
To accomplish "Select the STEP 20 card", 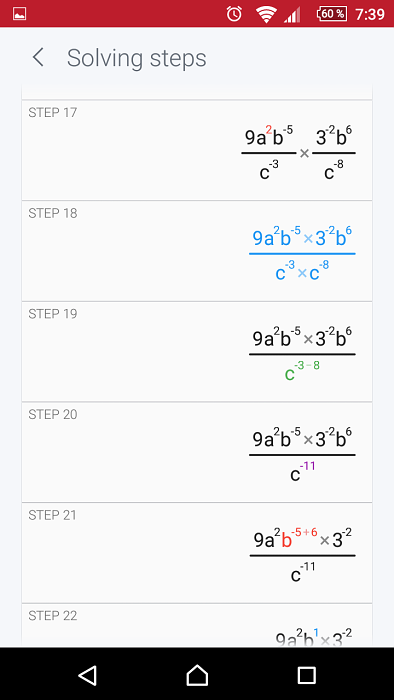I will [197, 452].
